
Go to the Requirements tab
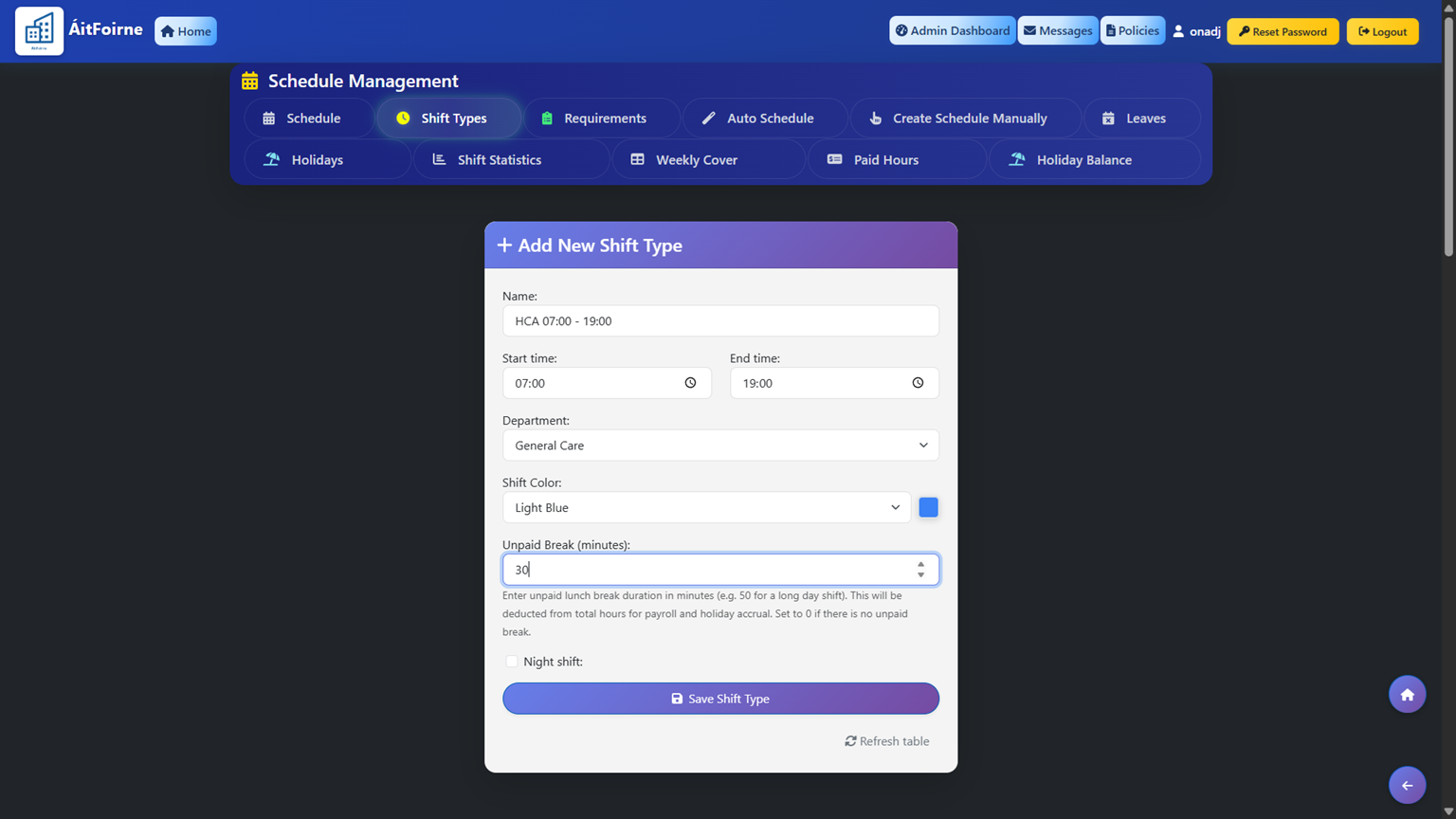pyautogui.click(x=602, y=118)
